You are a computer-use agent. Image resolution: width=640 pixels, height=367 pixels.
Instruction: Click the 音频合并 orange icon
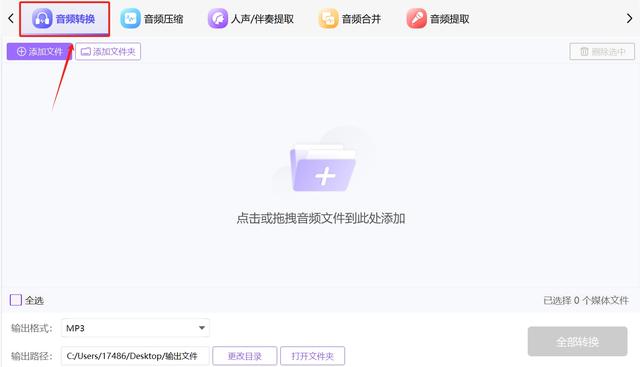328,18
